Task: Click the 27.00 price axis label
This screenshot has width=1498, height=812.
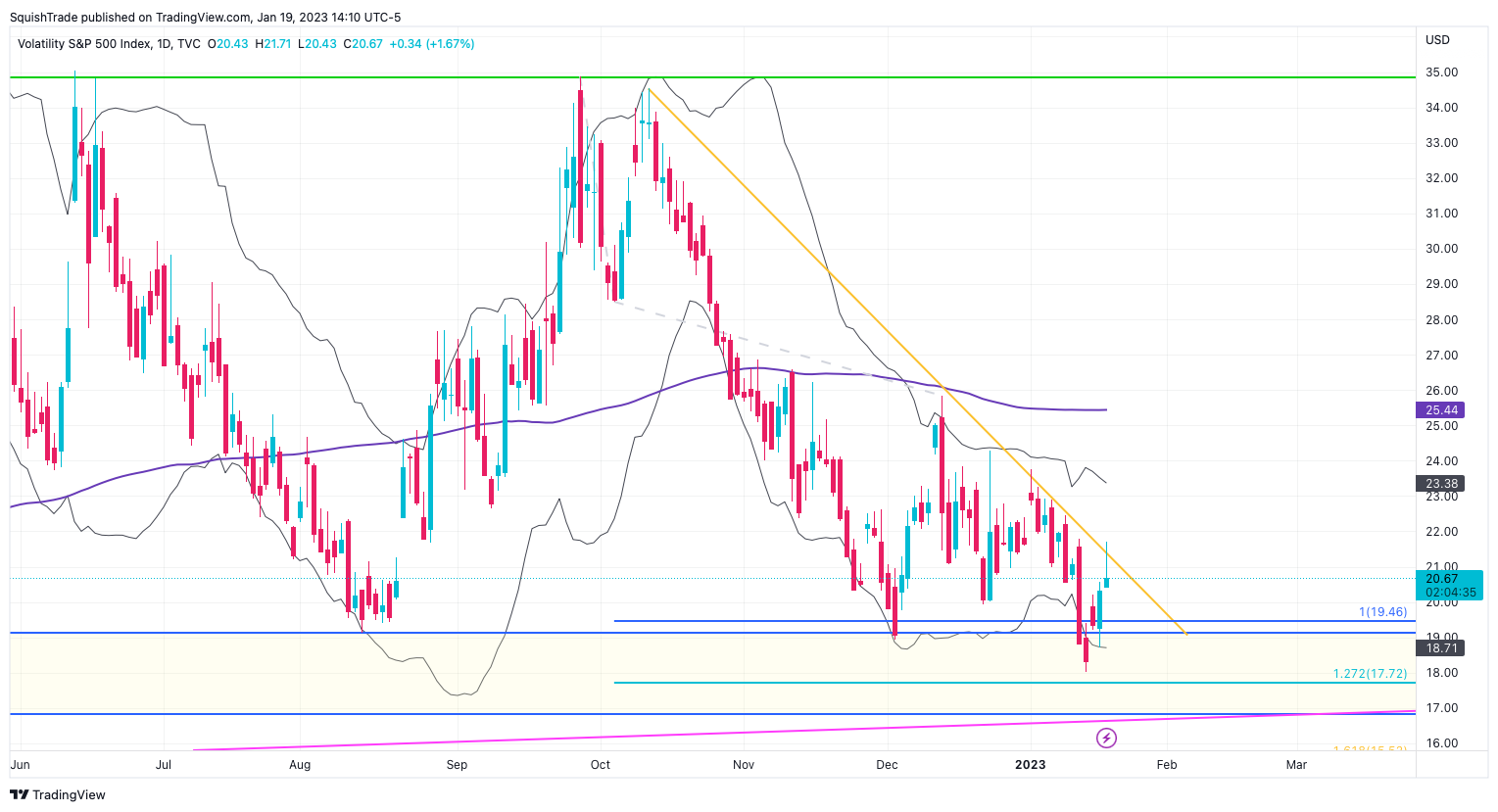Action: click(1441, 356)
